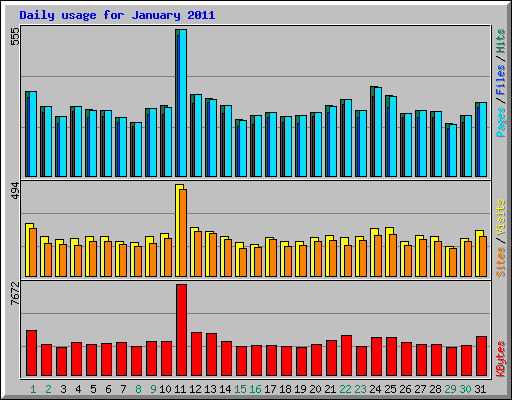This screenshot has height=400, width=512.
Task: Click day 12 on the x-axis
Action: click(x=195, y=389)
